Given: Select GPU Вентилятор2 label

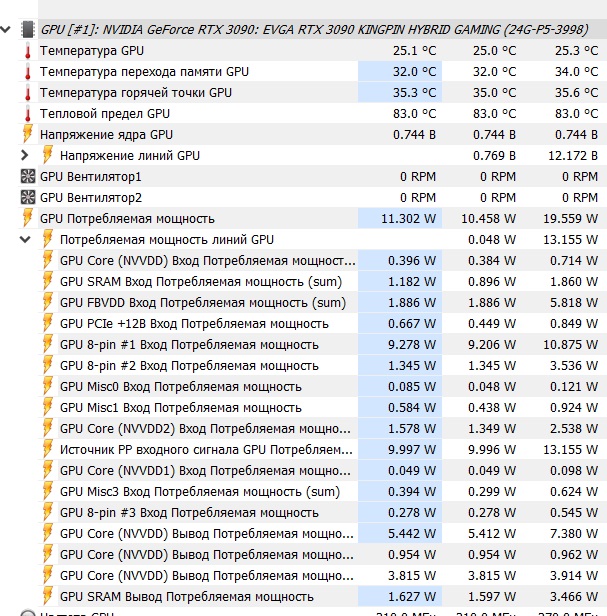Looking at the screenshot, I should (91, 198).
